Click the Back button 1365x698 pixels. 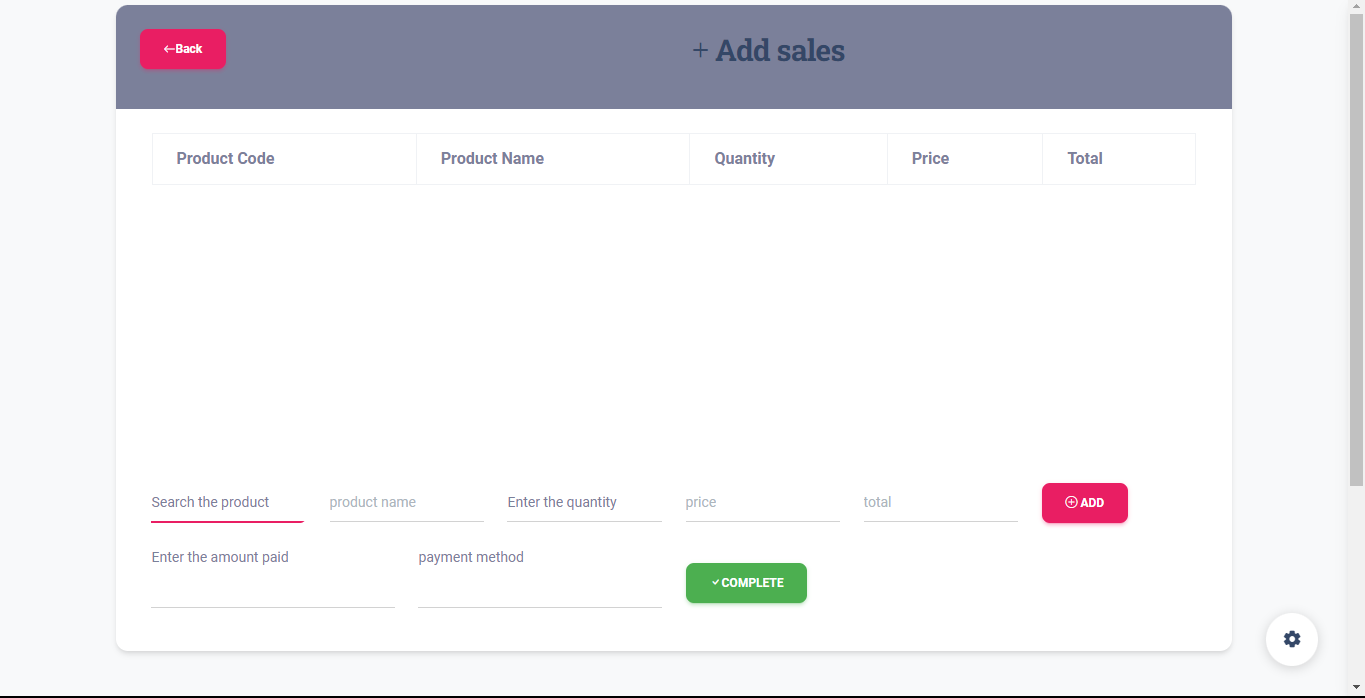coord(183,49)
